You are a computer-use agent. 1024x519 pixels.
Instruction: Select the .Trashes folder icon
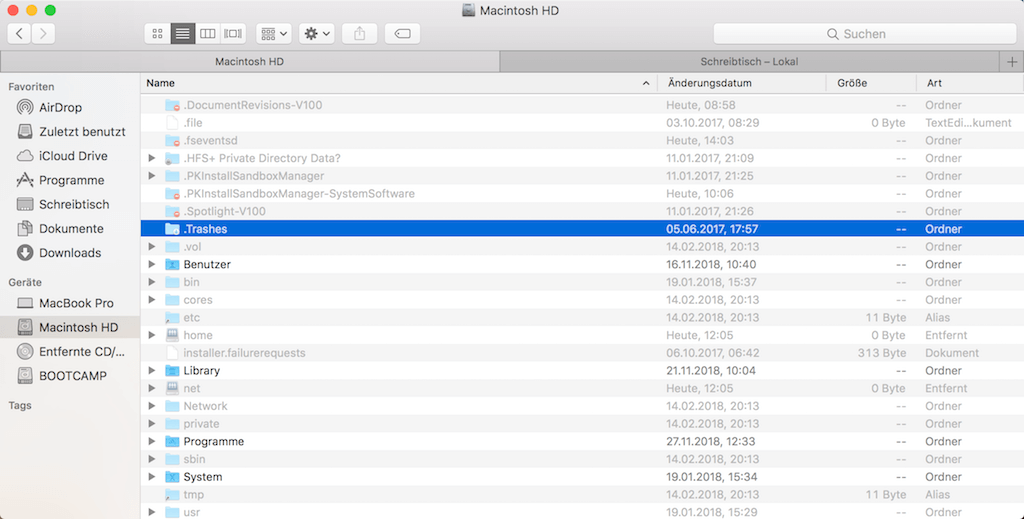pyautogui.click(x=172, y=229)
